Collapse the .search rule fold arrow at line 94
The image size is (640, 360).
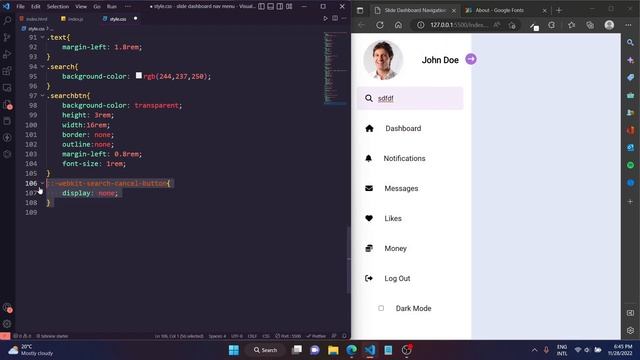[42, 67]
